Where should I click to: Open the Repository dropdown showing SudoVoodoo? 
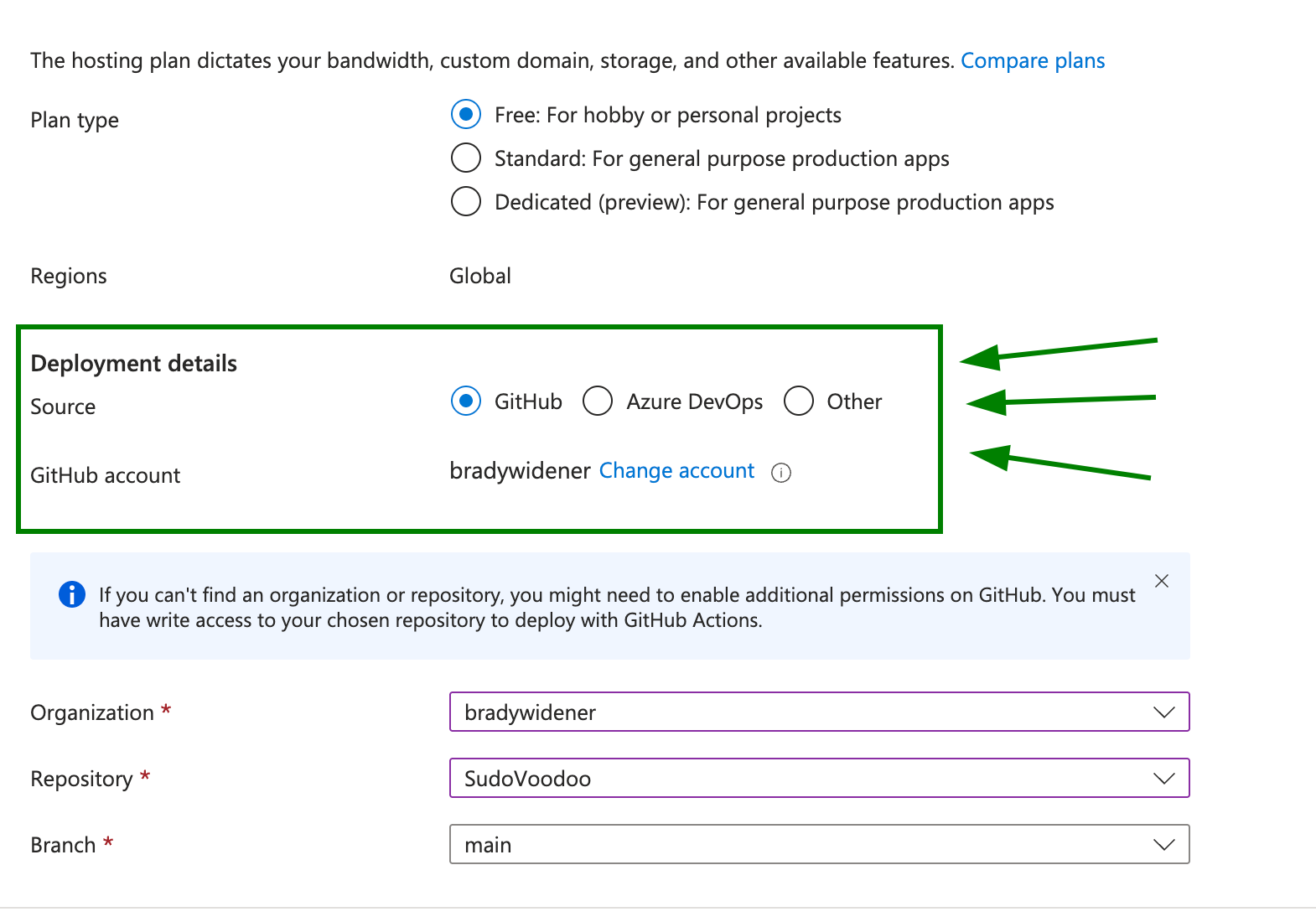click(820, 778)
